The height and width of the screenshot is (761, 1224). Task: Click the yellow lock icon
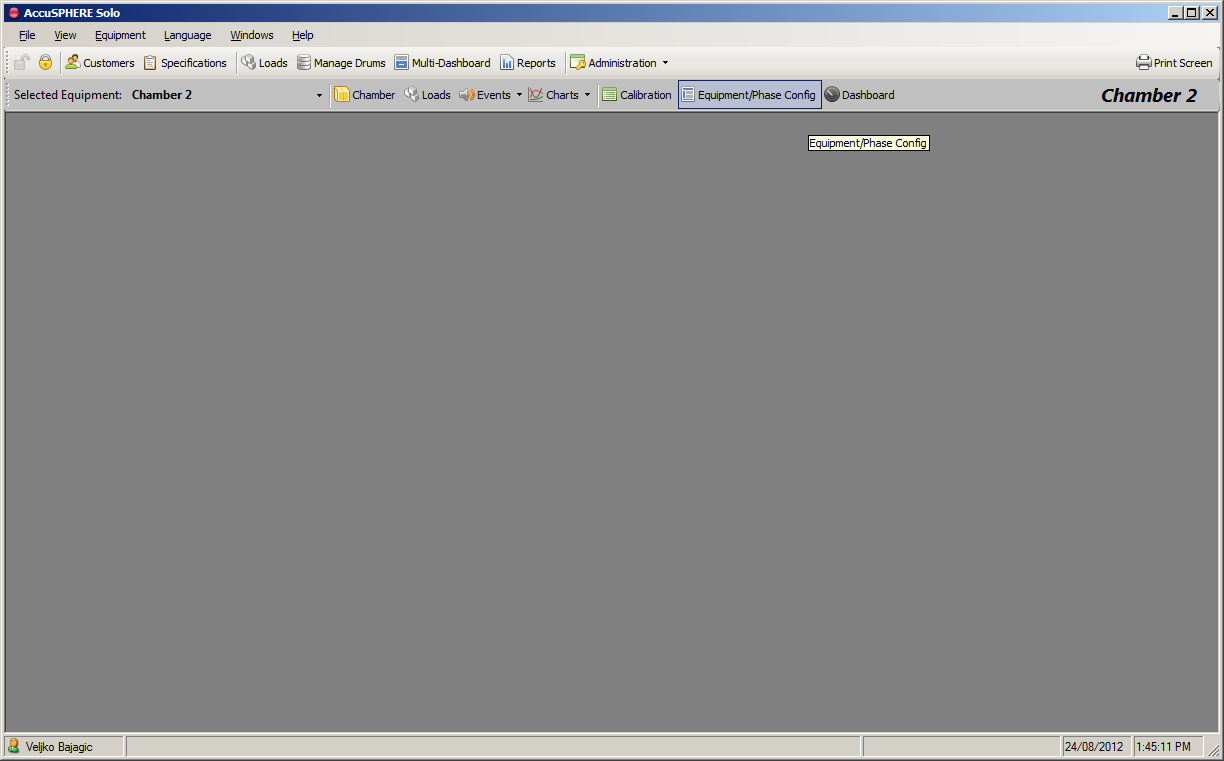point(45,63)
